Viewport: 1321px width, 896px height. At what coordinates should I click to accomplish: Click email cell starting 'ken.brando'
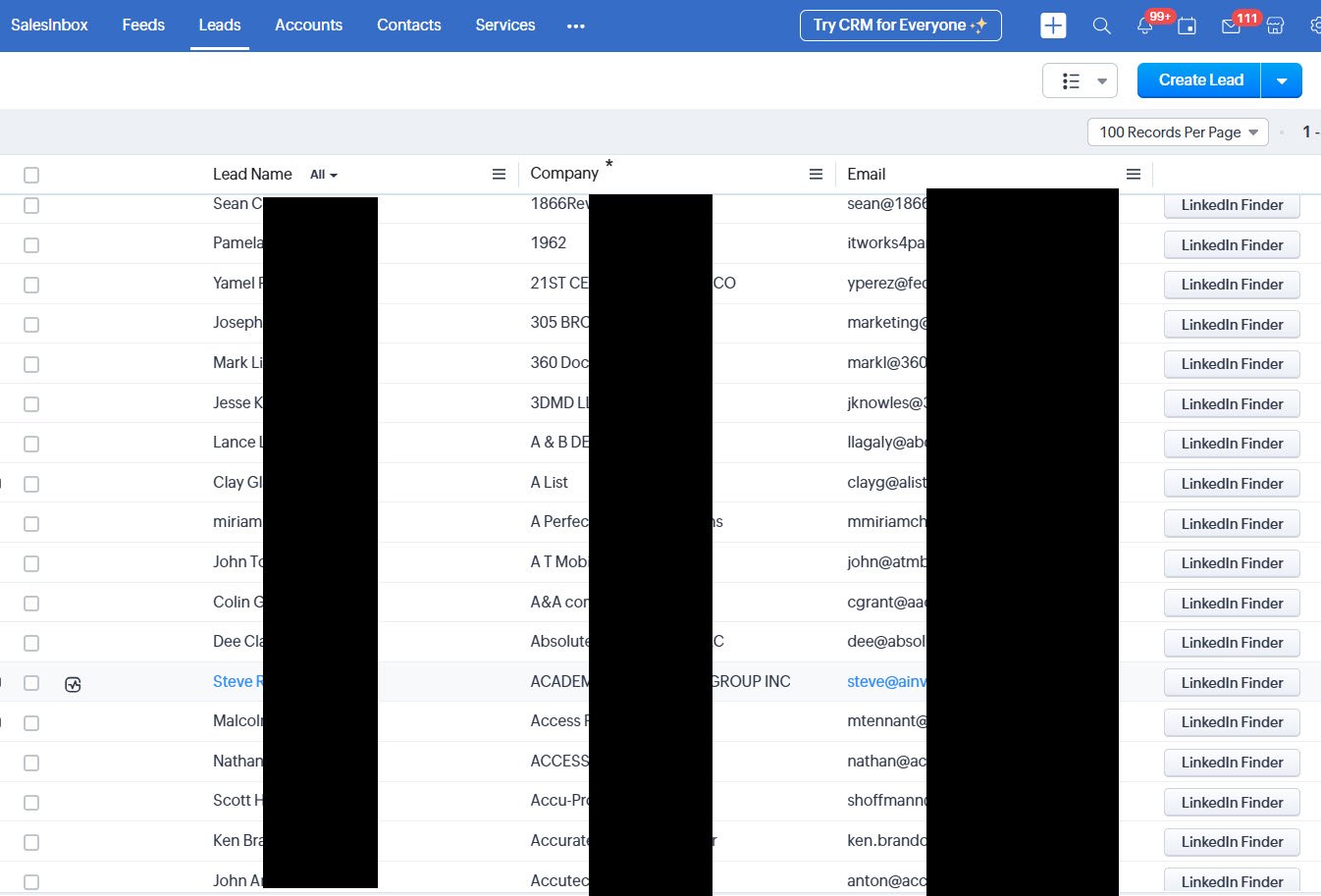click(886, 840)
